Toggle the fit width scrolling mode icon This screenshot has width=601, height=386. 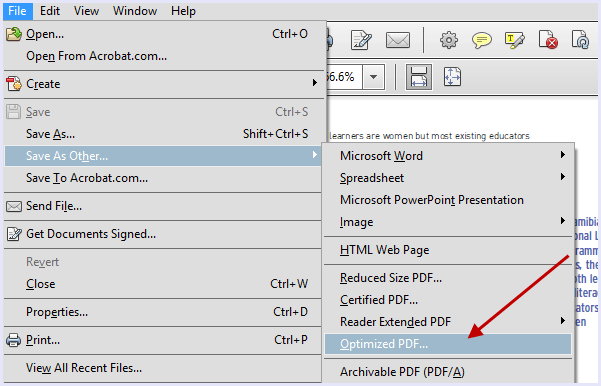(419, 77)
